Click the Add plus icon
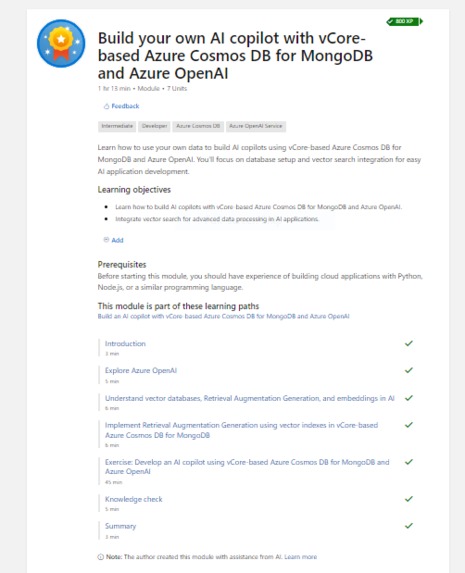 point(106,240)
